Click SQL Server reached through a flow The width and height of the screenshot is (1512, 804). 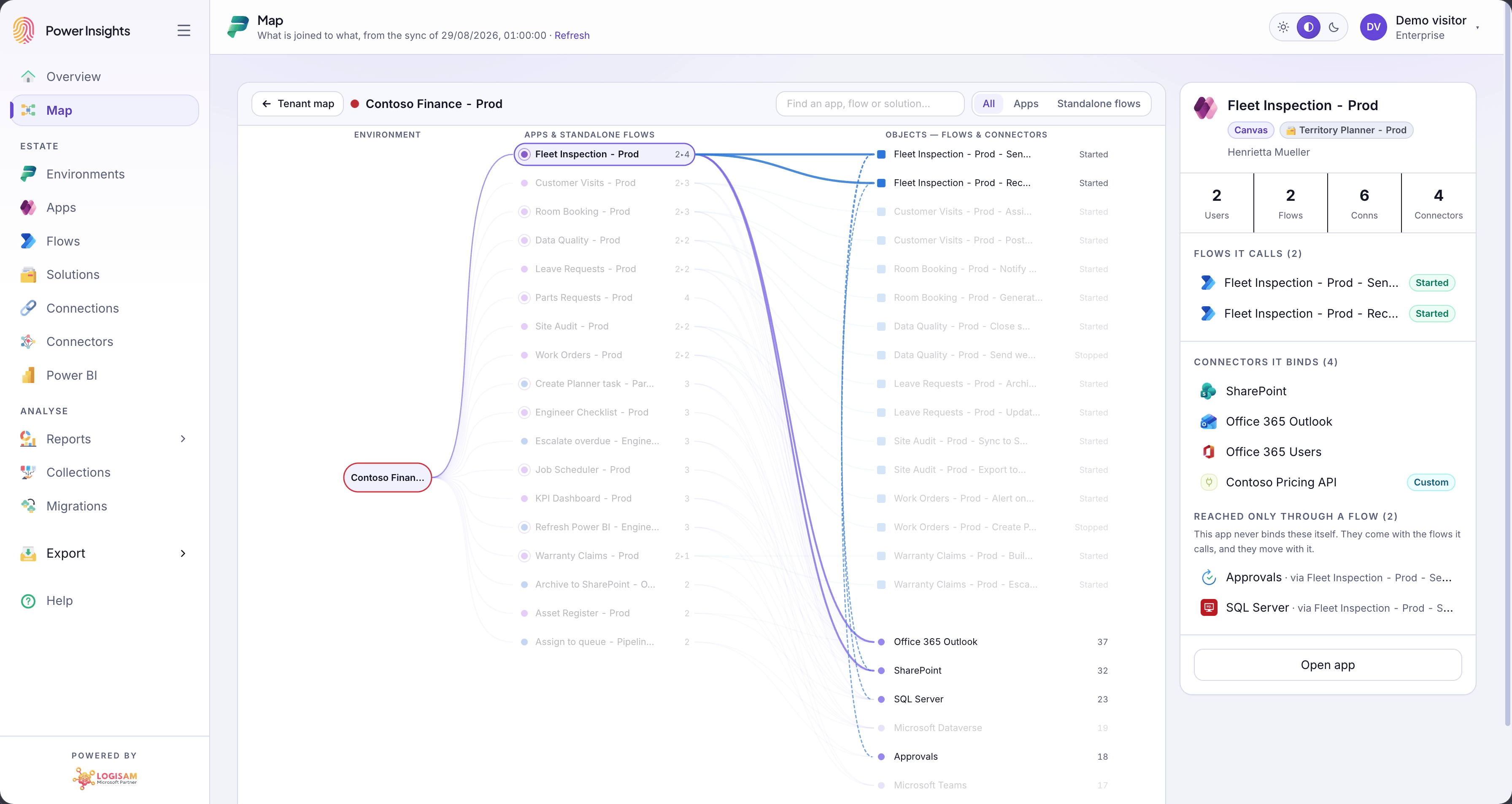[x=1327, y=608]
